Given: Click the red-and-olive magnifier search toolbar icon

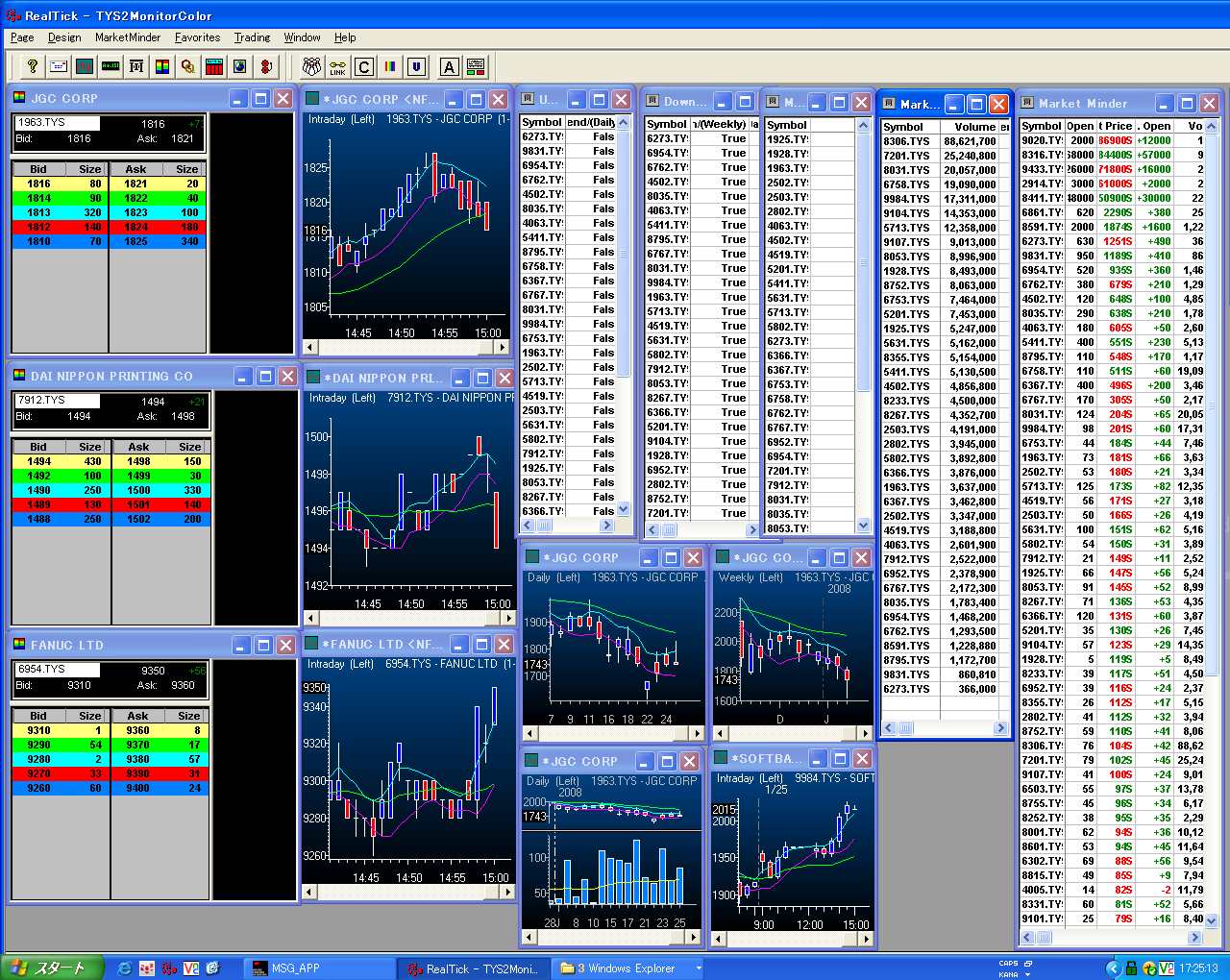Looking at the screenshot, I should point(188,66).
